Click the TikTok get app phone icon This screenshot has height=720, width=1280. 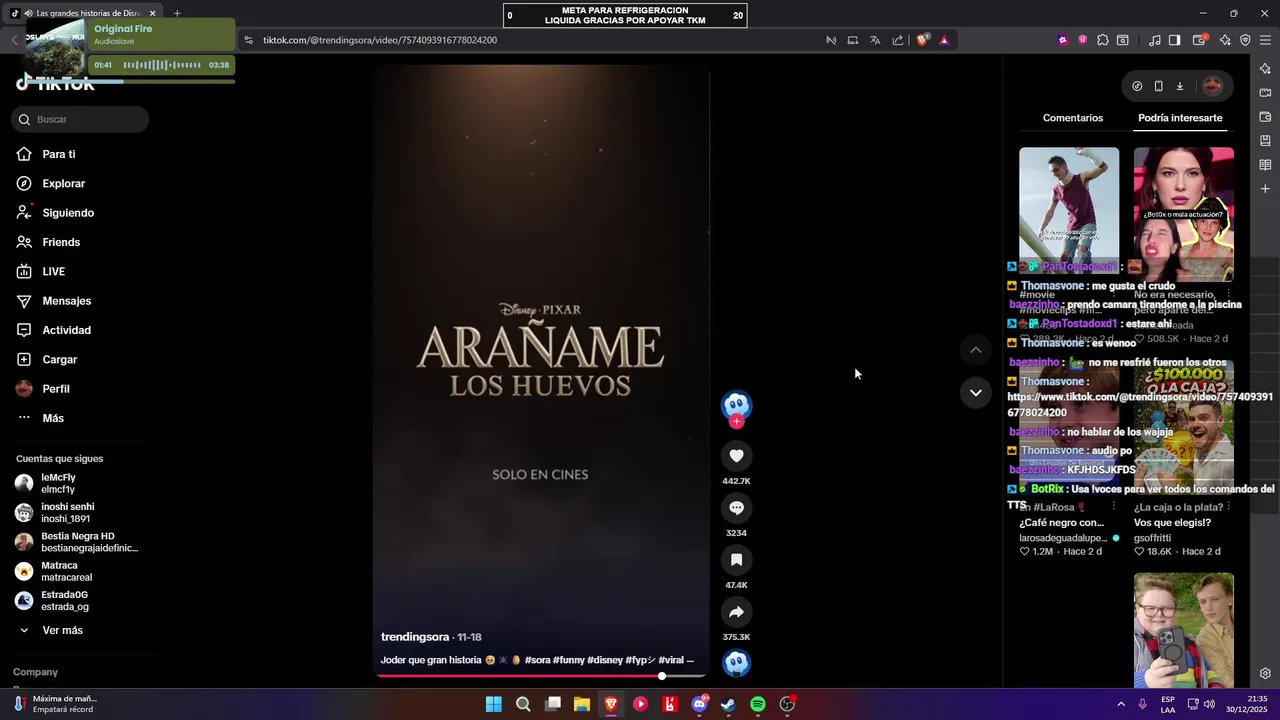click(1158, 86)
